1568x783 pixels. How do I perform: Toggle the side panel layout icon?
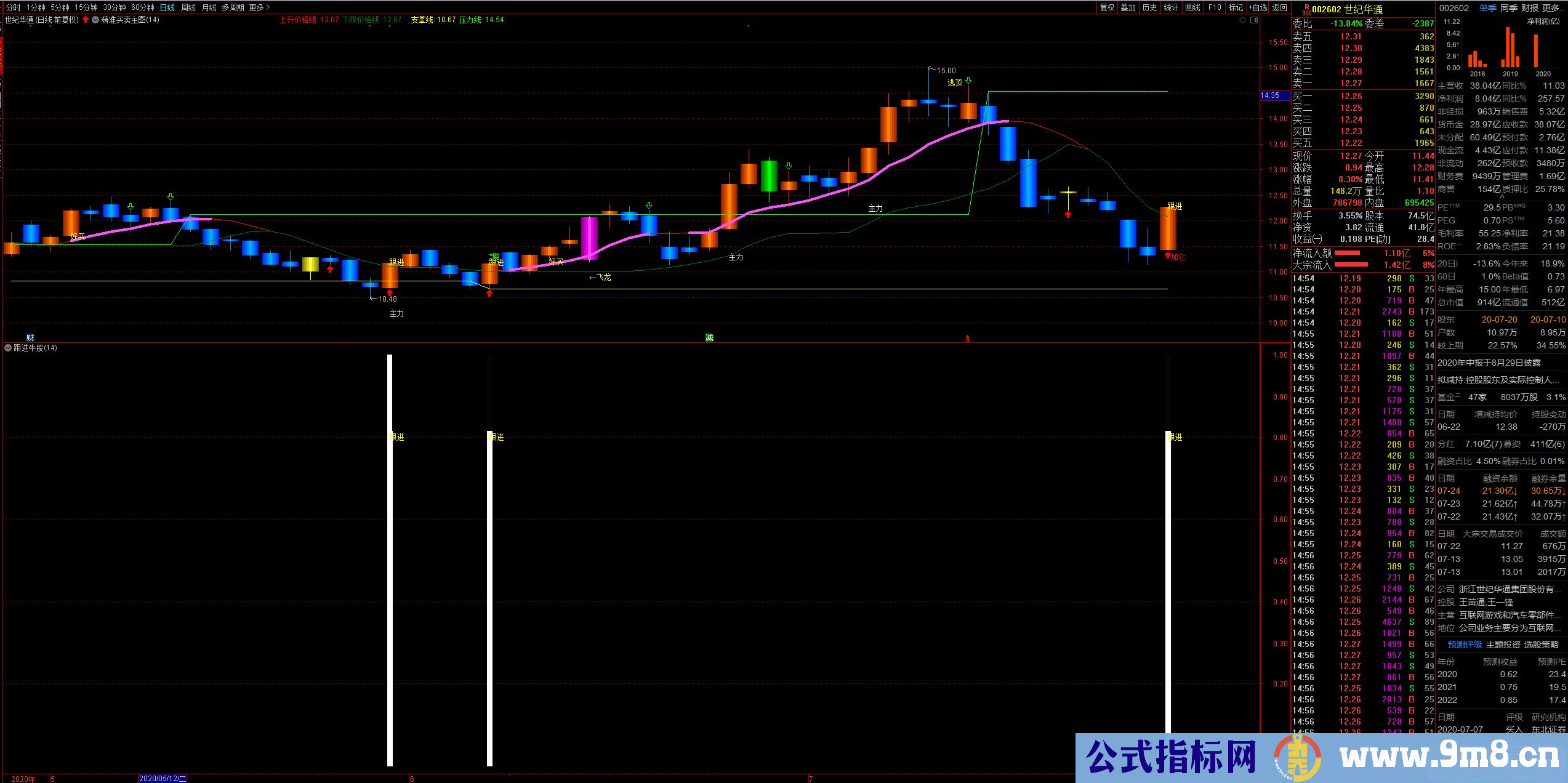click(1254, 20)
